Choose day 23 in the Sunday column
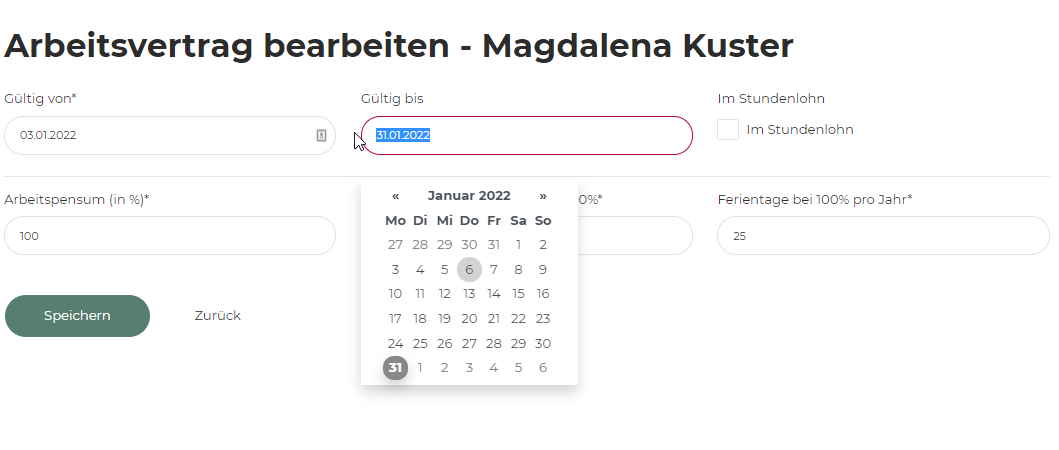Screen dimensions: 1059x450 point(543,318)
